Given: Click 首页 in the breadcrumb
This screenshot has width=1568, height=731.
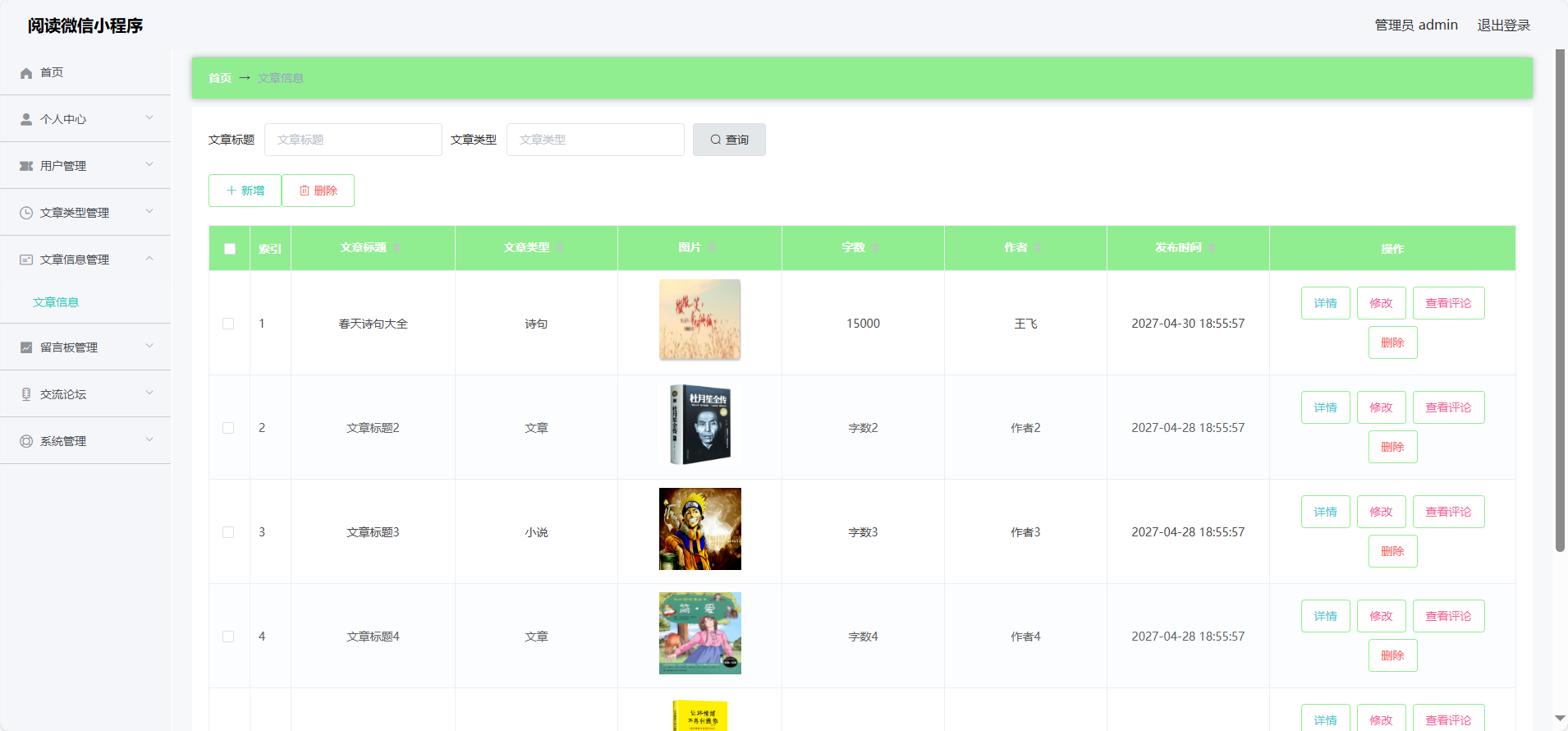Looking at the screenshot, I should tap(220, 78).
